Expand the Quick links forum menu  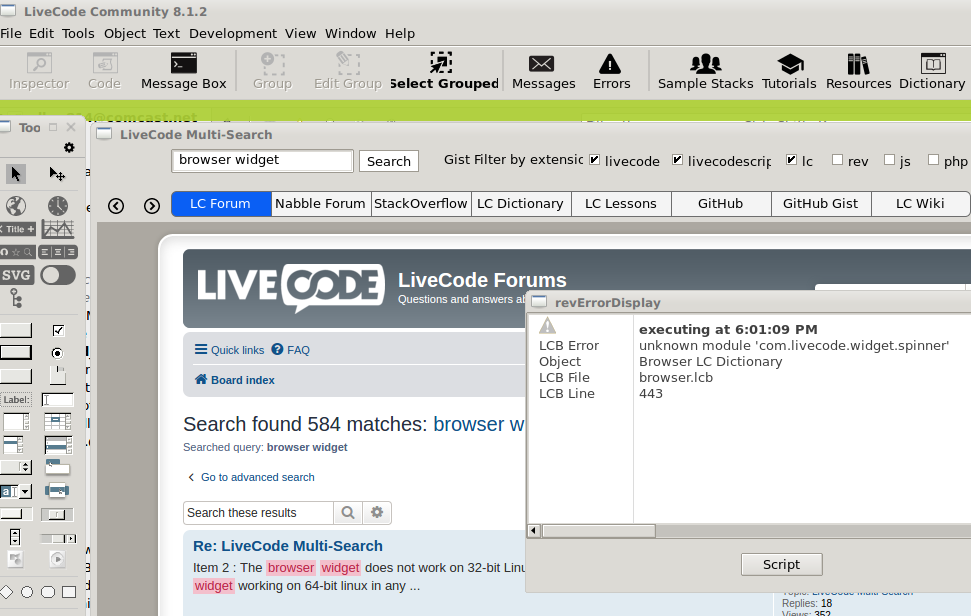coord(229,350)
